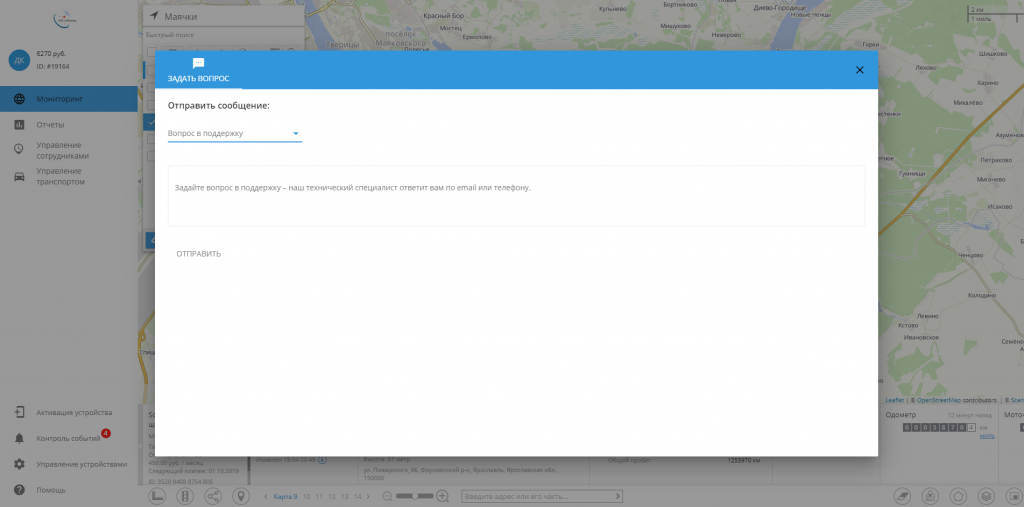
Task: Click the map layers icon
Action: coord(987,497)
